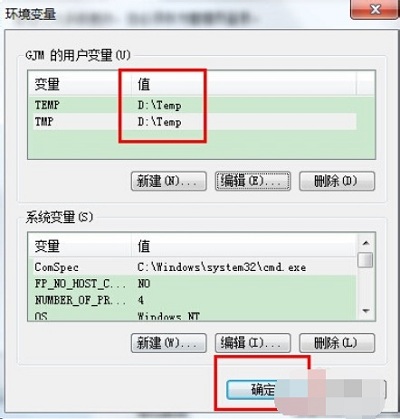The image size is (400, 419).
Task: Click the system variables scrollbar thumb
Action: point(366,260)
